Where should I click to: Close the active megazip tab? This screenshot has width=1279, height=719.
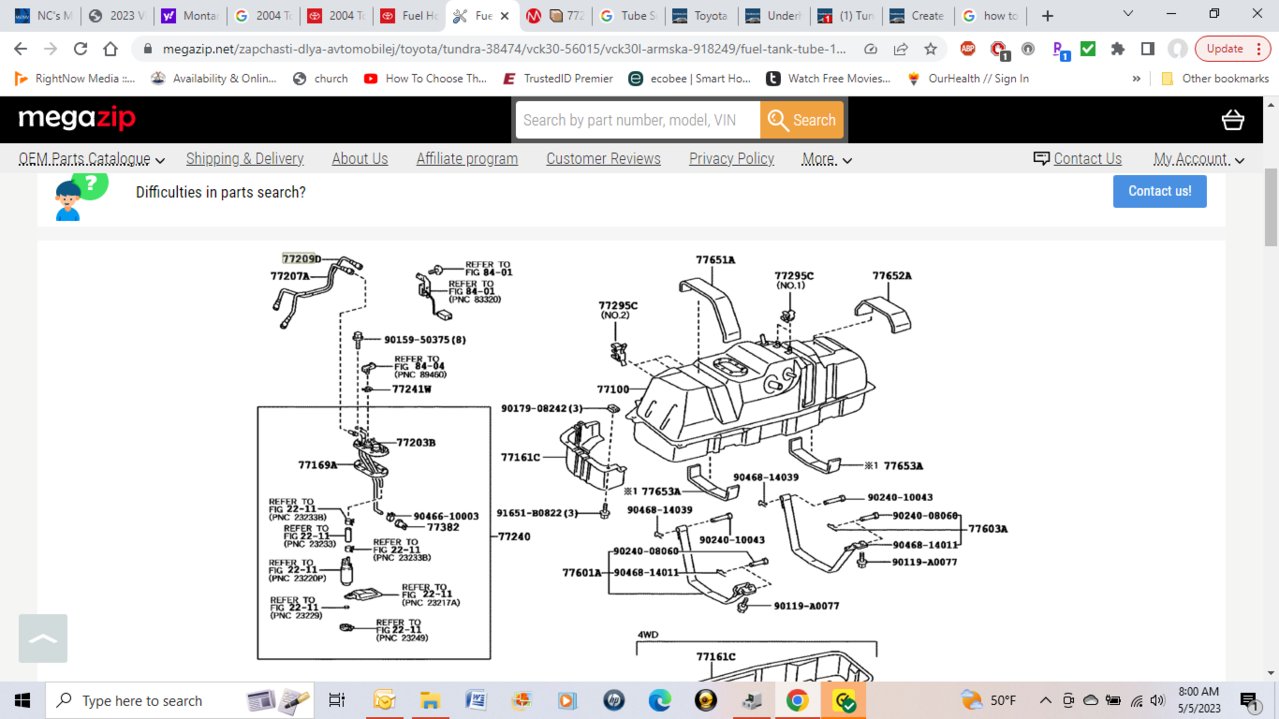[505, 16]
